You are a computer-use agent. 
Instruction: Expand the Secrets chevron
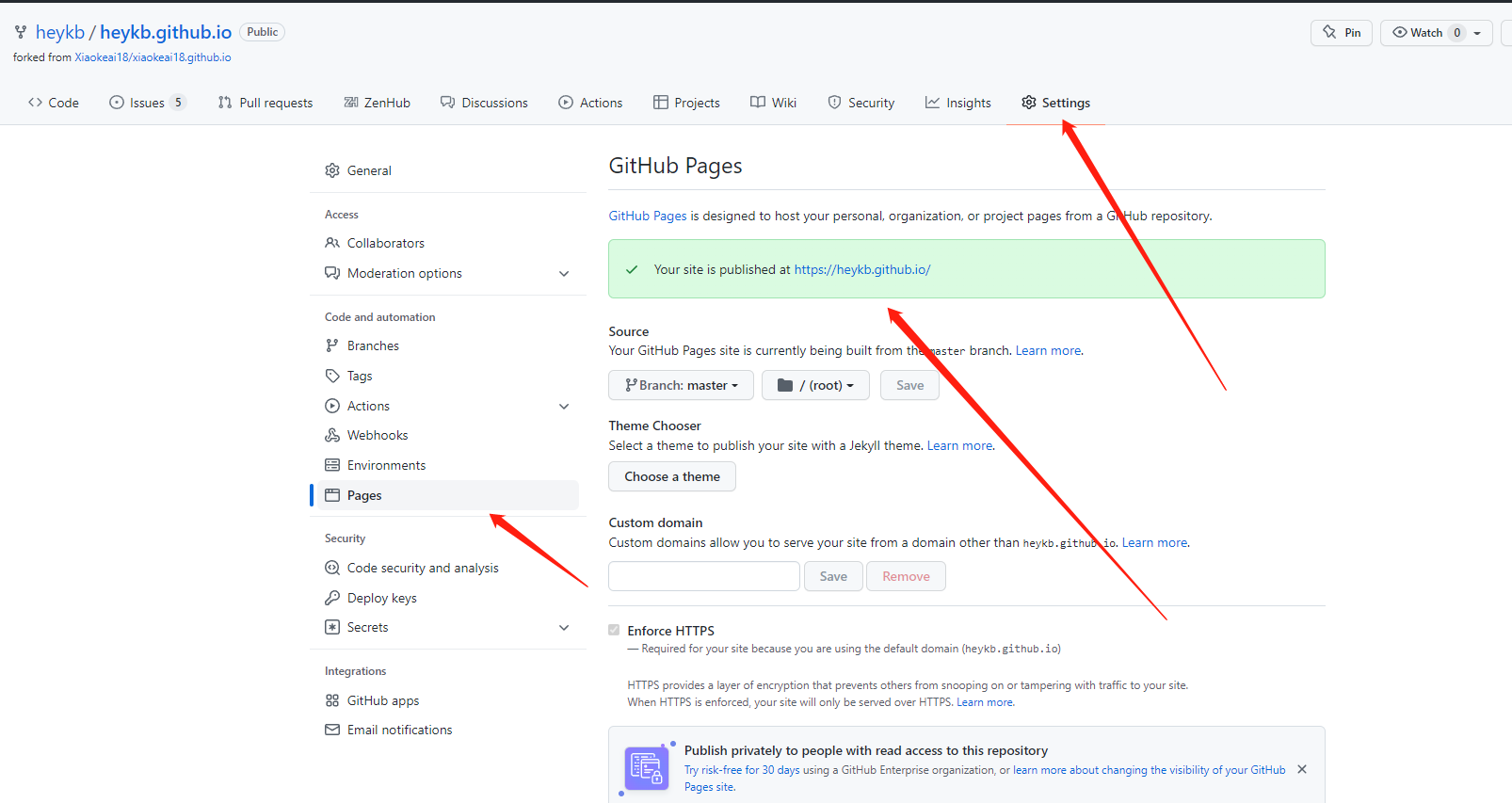pyautogui.click(x=564, y=628)
